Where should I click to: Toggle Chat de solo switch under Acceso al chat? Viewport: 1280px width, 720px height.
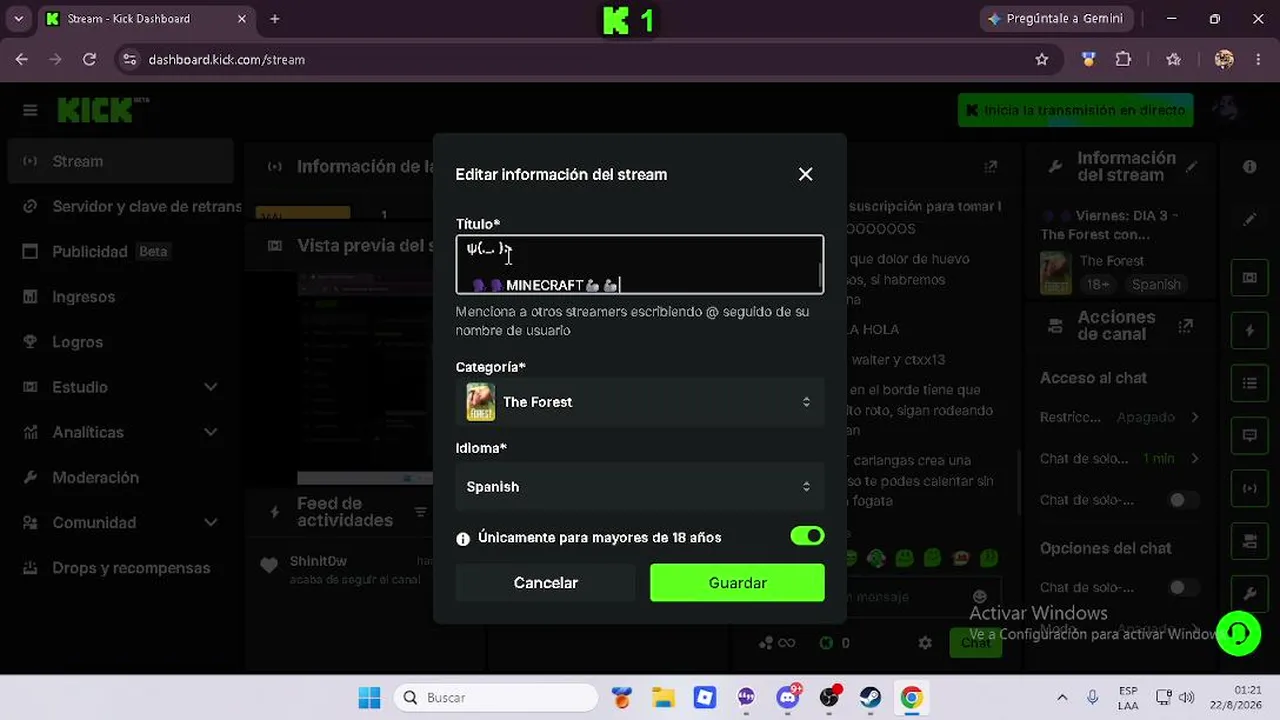(1182, 500)
